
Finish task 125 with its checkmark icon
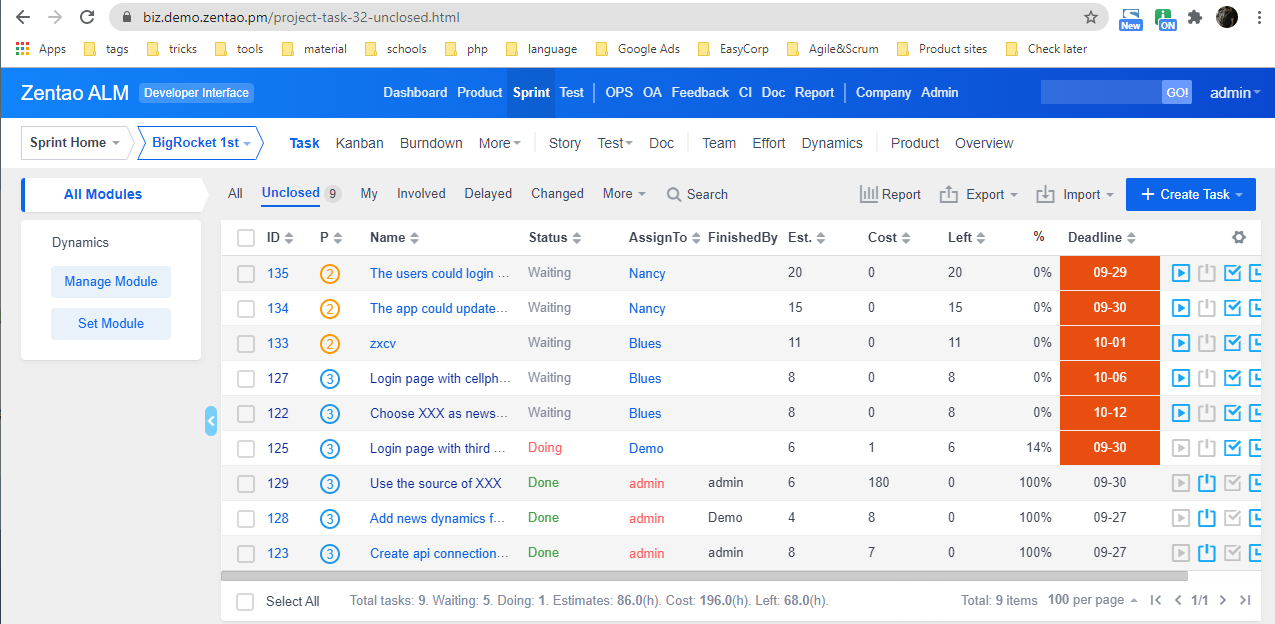1233,448
